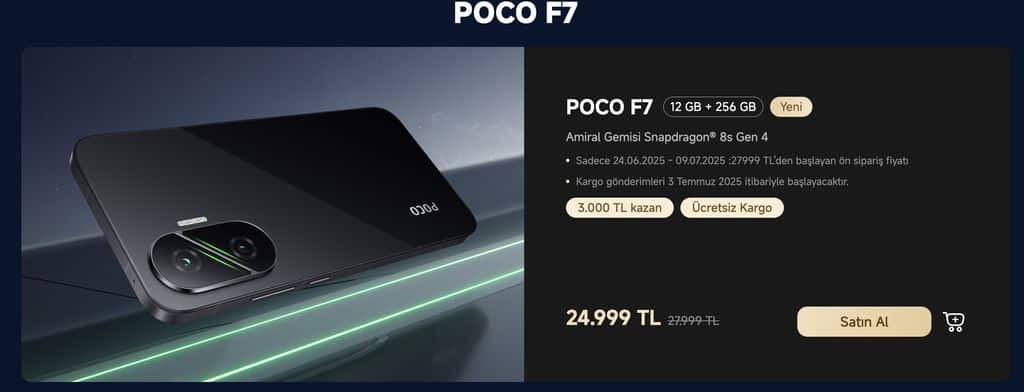
Task: Click the Satın Al buy button
Action: [x=864, y=321]
